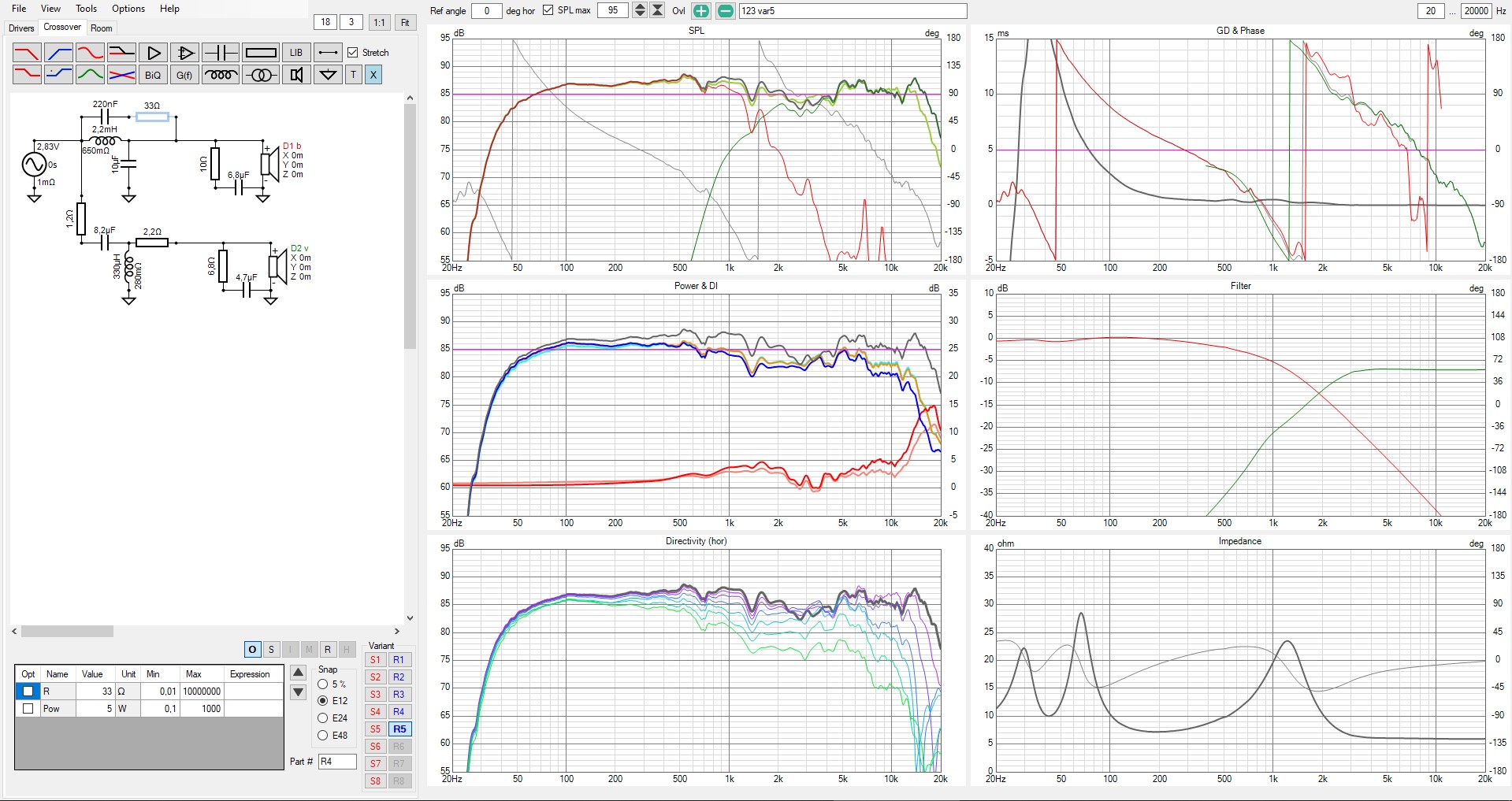The width and height of the screenshot is (1512, 801).
Task: Open the Options menu
Action: coord(128,9)
